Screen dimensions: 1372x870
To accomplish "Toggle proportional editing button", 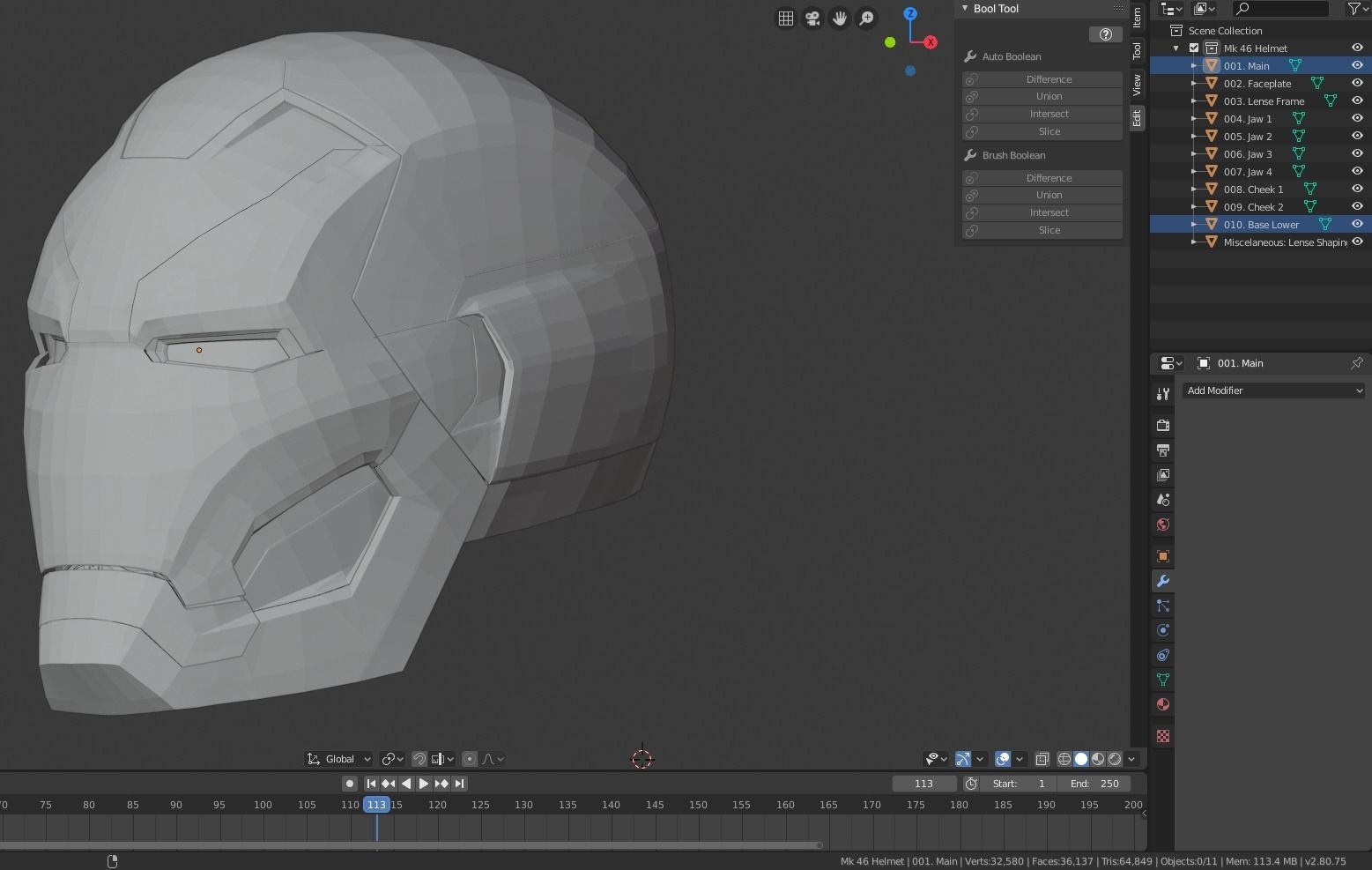I will pyautogui.click(x=470, y=759).
